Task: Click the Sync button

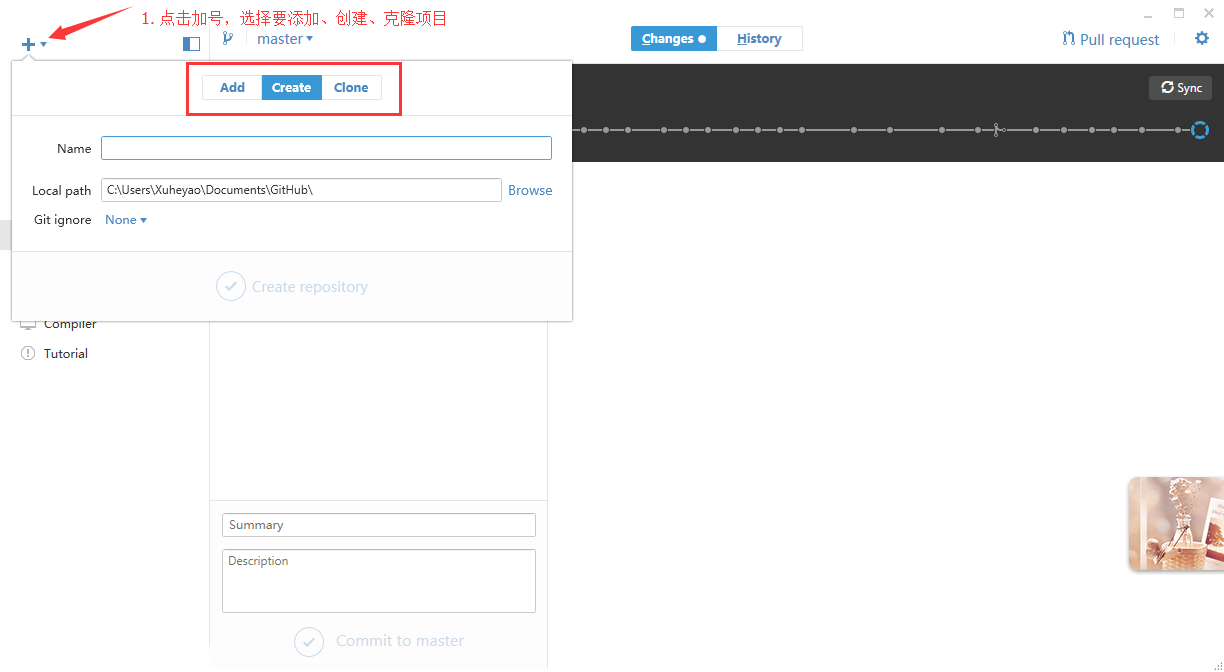Action: tap(1180, 88)
